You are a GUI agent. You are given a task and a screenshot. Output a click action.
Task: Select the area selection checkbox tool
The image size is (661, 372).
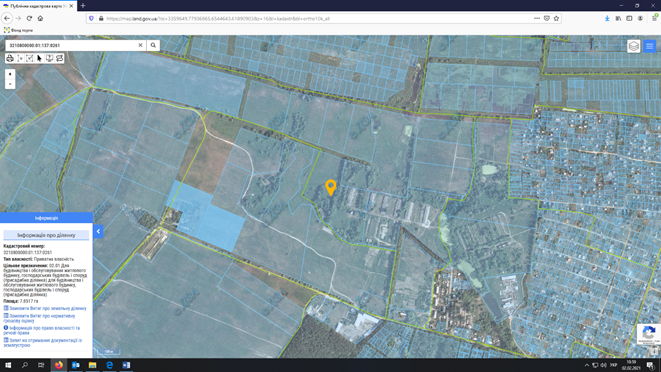(30, 58)
